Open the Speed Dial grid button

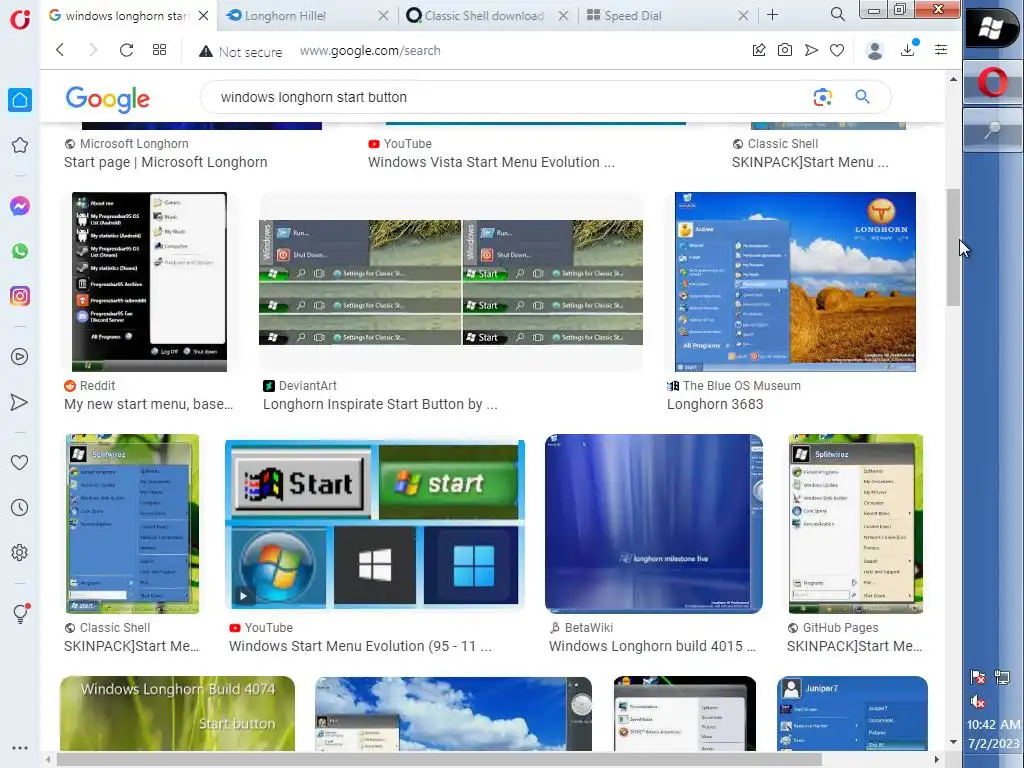pos(159,50)
